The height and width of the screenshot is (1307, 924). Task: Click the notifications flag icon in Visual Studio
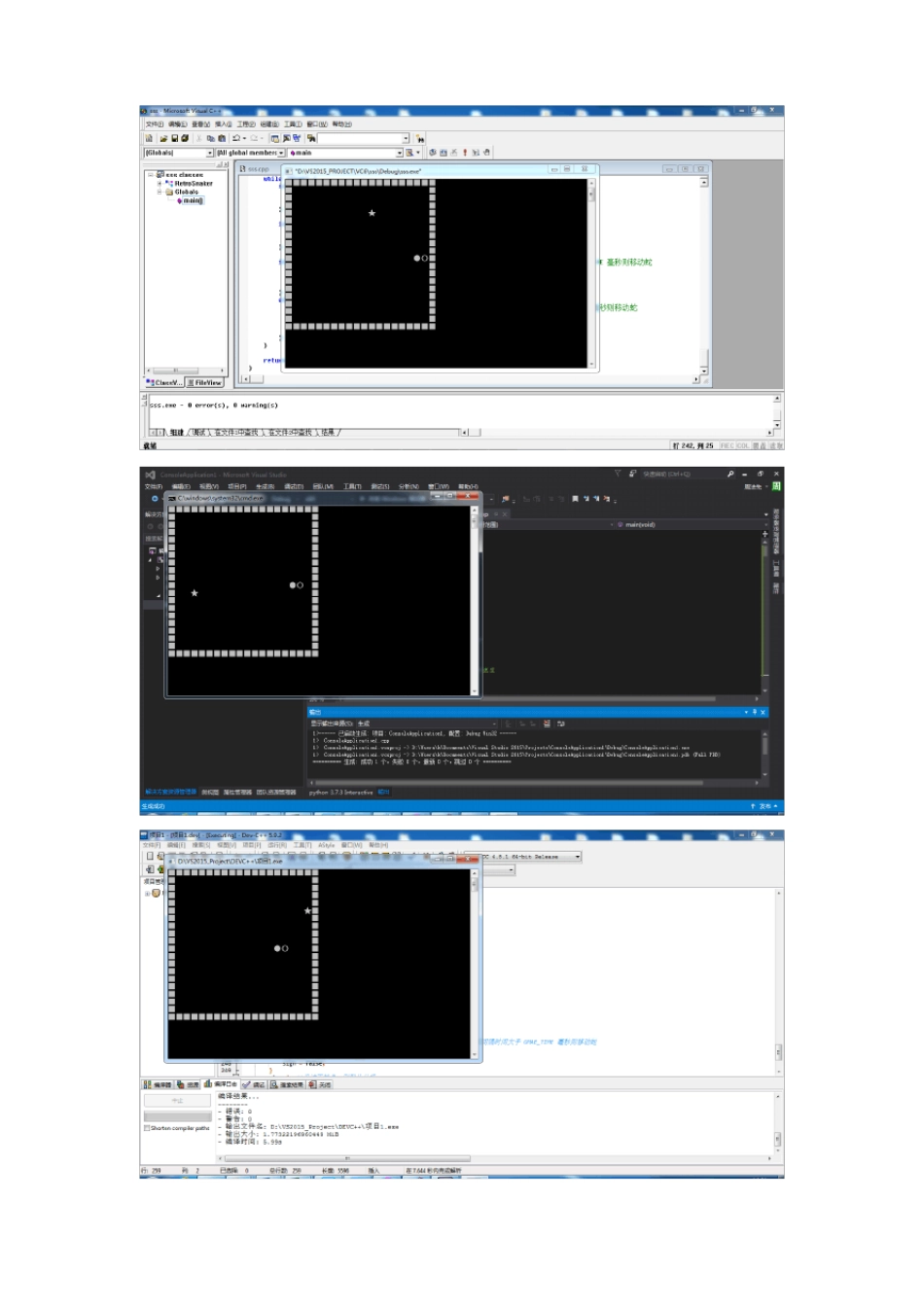617,474
